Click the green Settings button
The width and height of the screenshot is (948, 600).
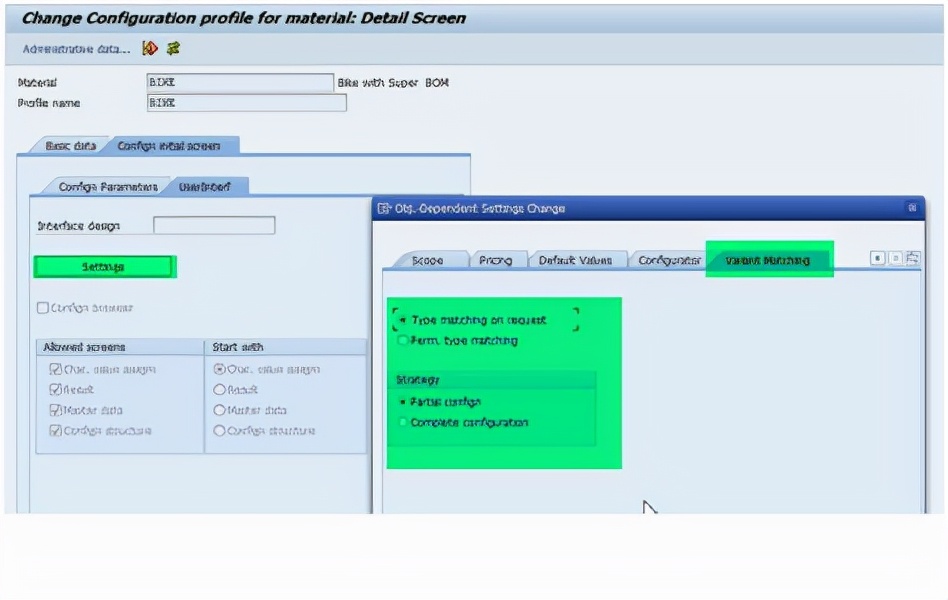[x=104, y=267]
